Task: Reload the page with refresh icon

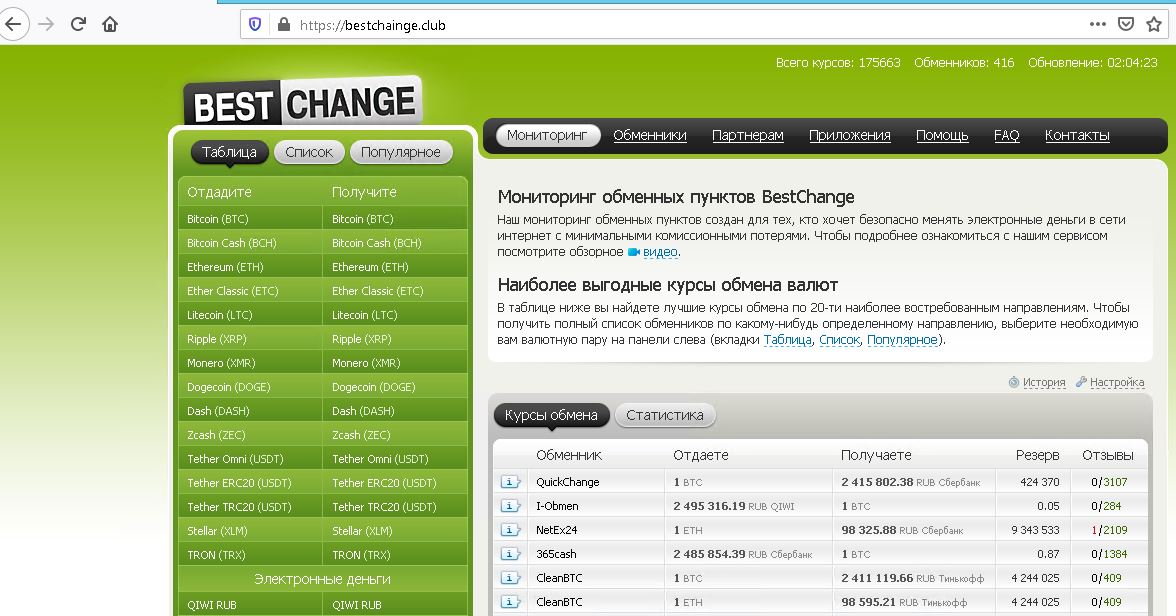Action: click(x=78, y=24)
